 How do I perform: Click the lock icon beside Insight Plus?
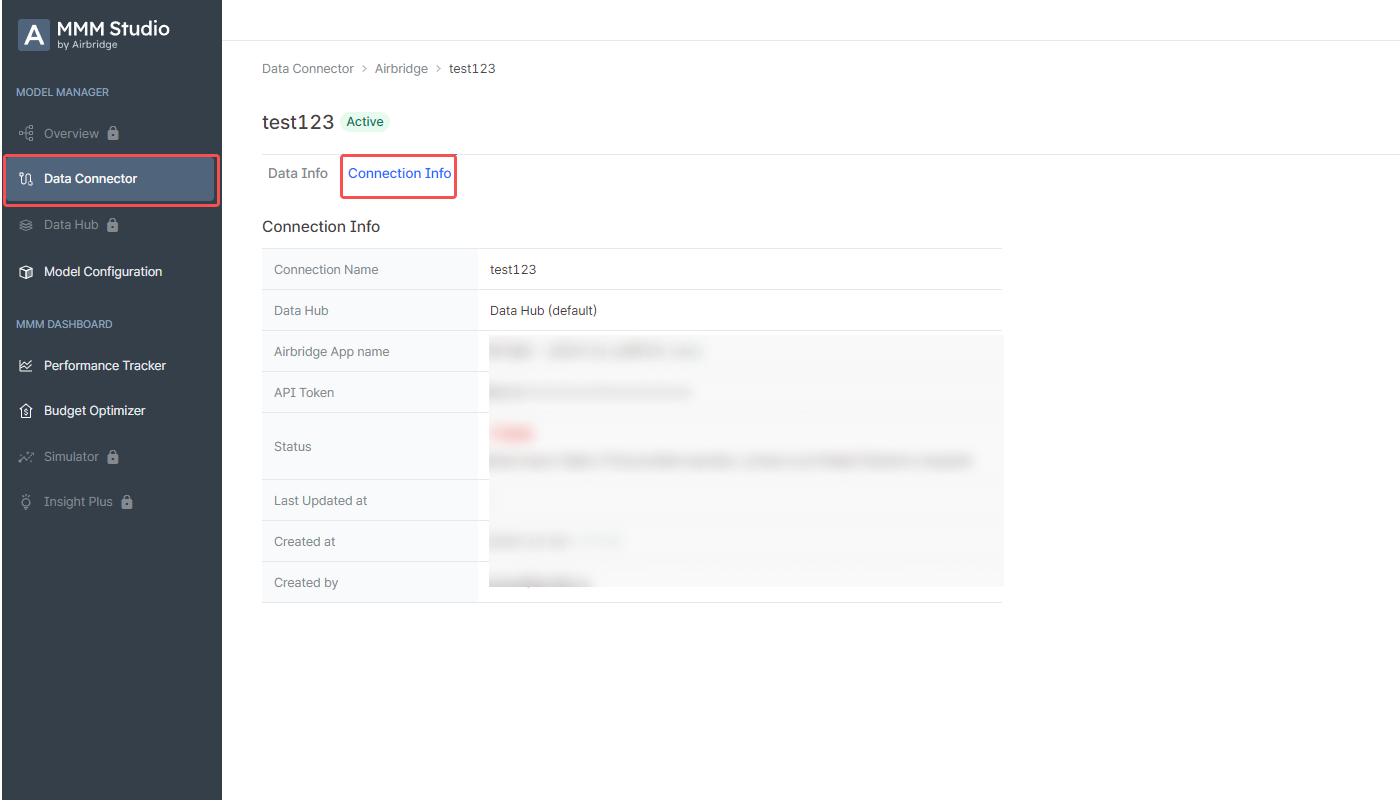click(127, 502)
